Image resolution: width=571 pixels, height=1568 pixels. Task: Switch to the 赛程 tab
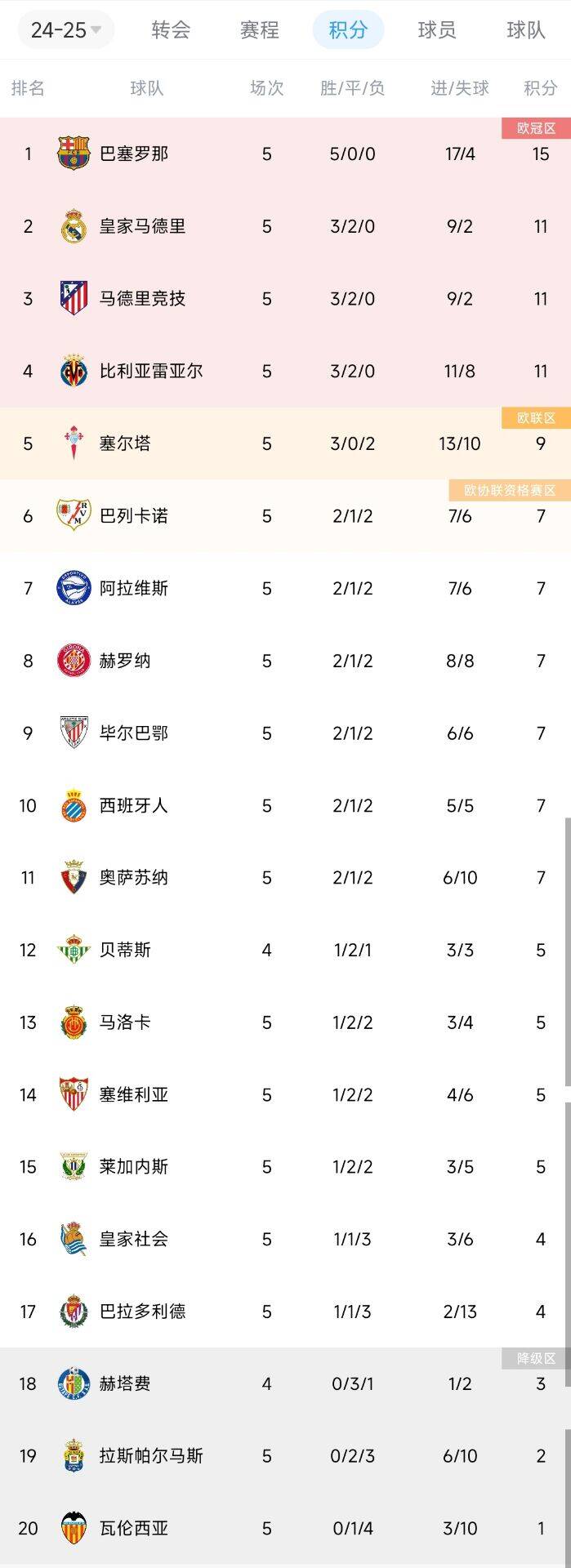point(260,30)
